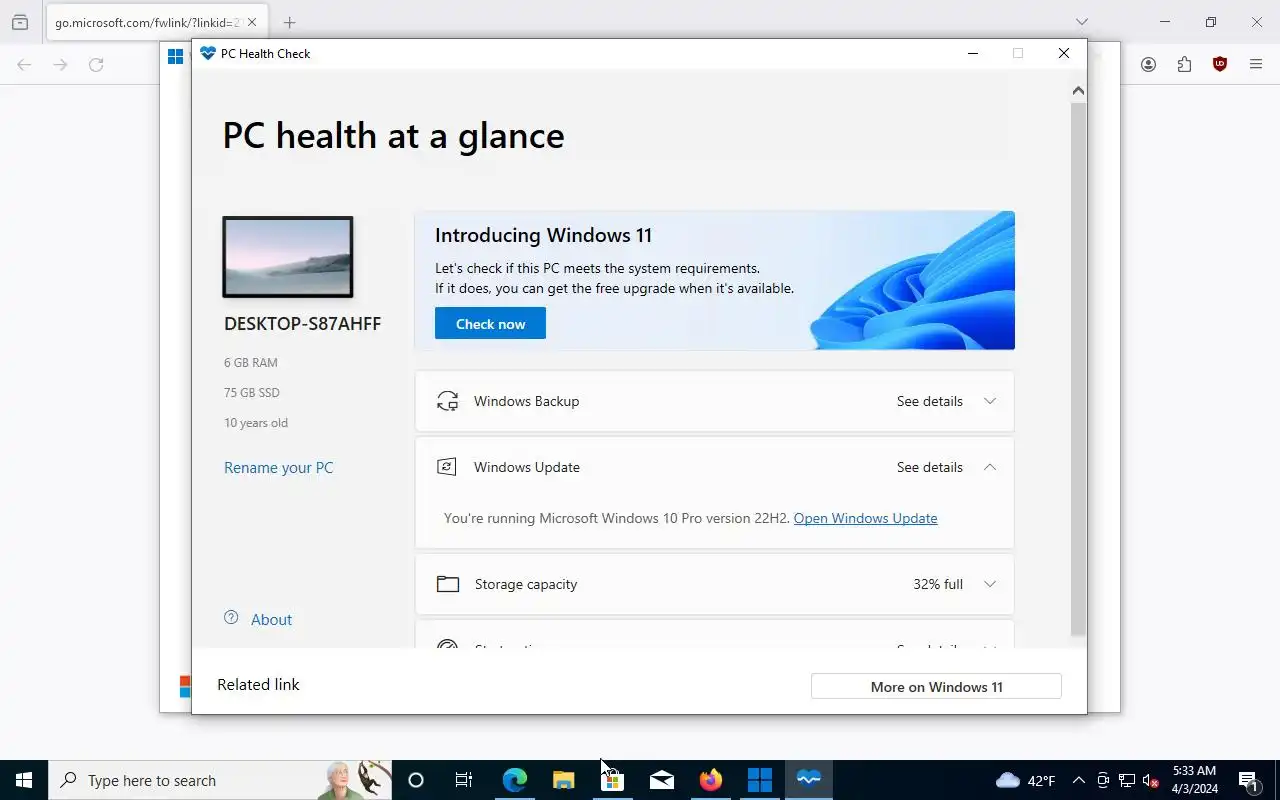Open the notification center icon
Viewport: 1280px width, 800px height.
1248,780
